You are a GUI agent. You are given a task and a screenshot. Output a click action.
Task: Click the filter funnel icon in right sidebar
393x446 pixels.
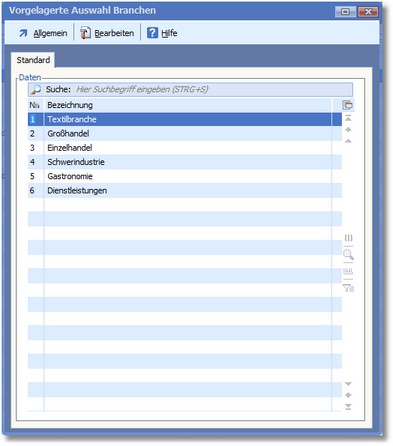[348, 288]
